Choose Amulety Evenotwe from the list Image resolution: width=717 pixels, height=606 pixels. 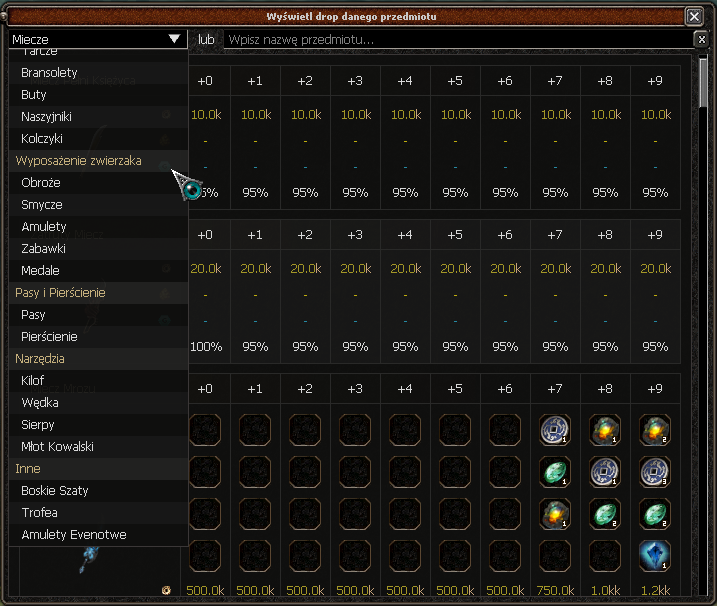73,535
